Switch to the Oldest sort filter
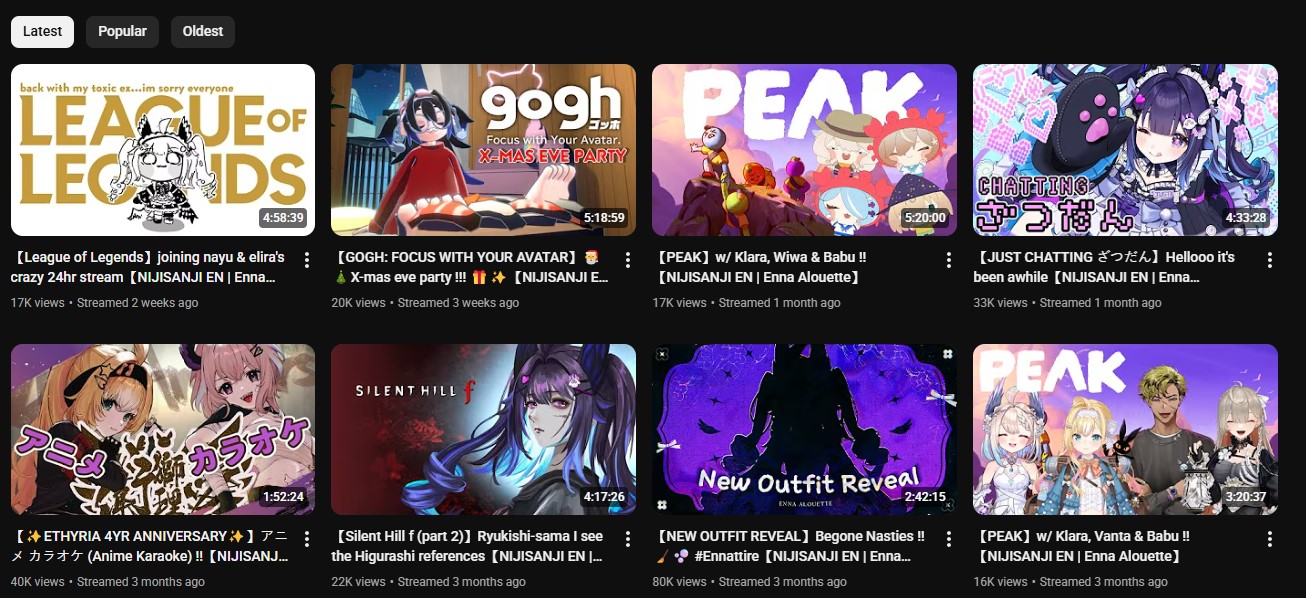 [x=203, y=31]
